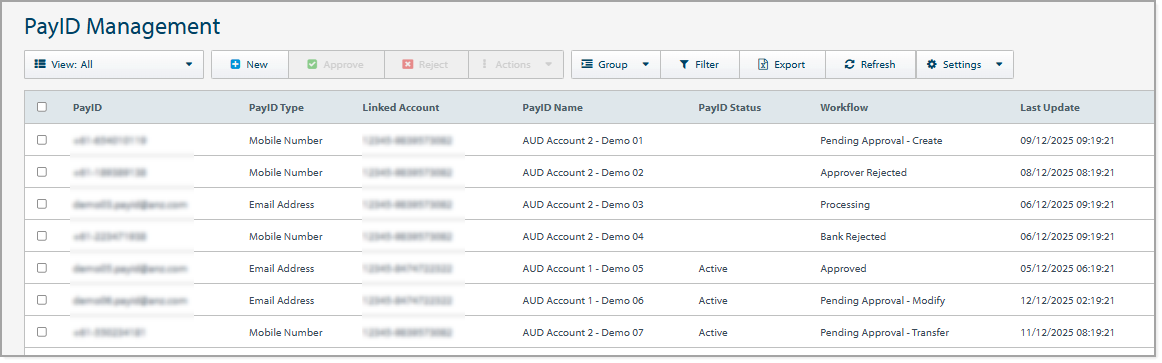Check the row for AUD Account 2 - Demo 07
The image size is (1162, 363).
point(42,332)
